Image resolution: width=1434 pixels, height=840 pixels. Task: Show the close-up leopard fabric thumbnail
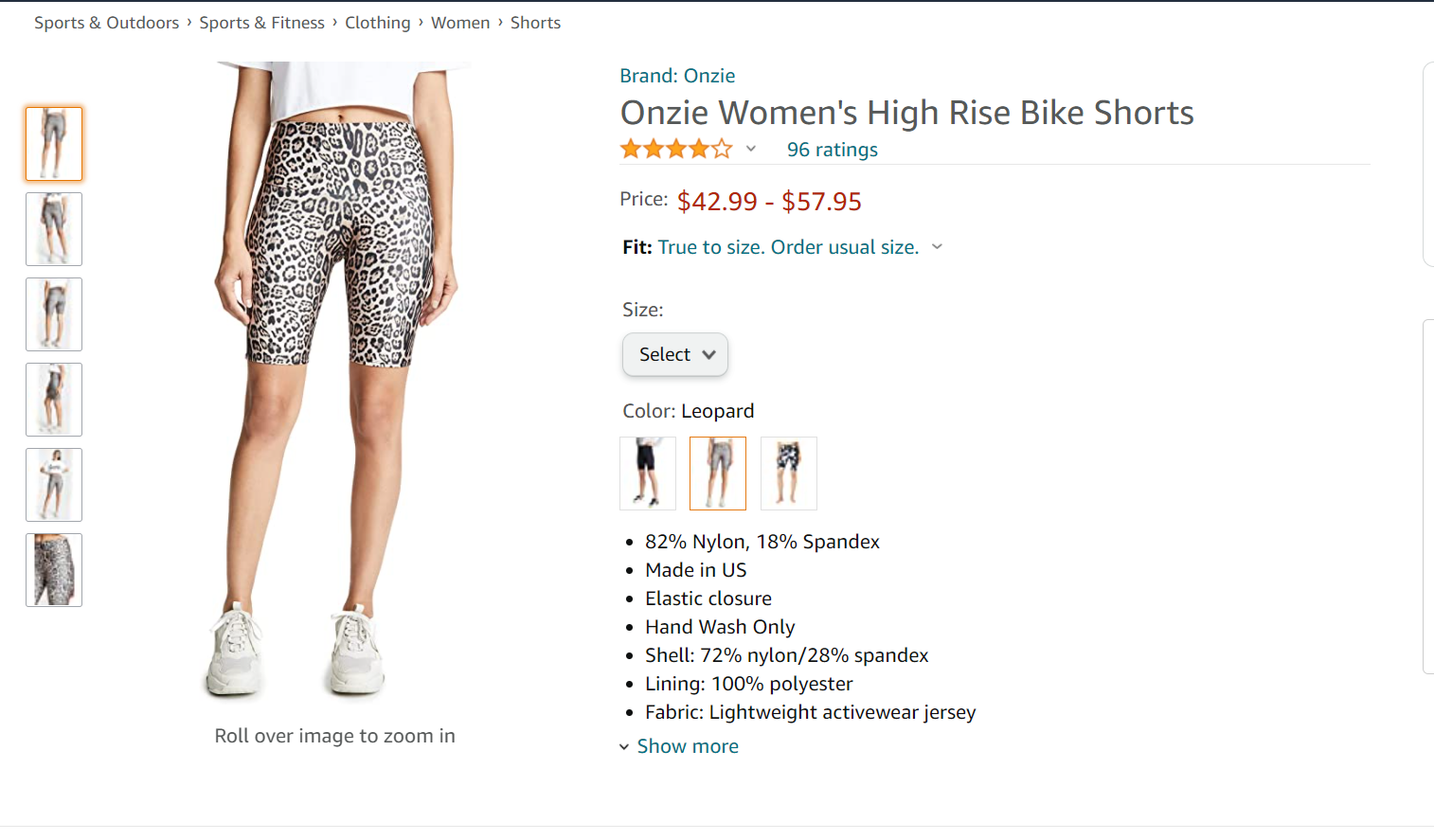pyautogui.click(x=54, y=570)
